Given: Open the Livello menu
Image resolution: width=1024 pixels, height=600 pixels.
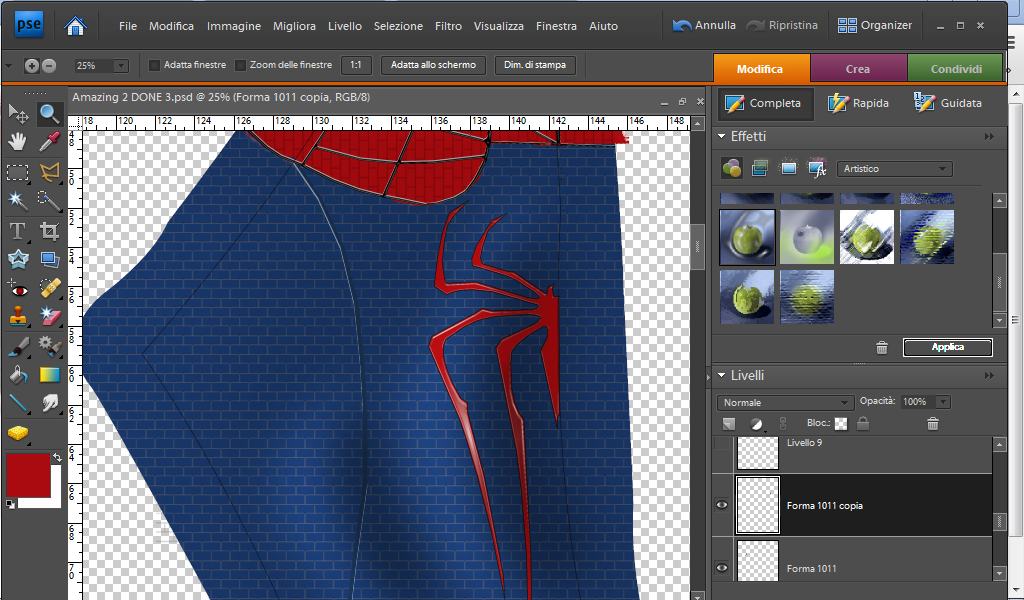Looking at the screenshot, I should (x=345, y=26).
